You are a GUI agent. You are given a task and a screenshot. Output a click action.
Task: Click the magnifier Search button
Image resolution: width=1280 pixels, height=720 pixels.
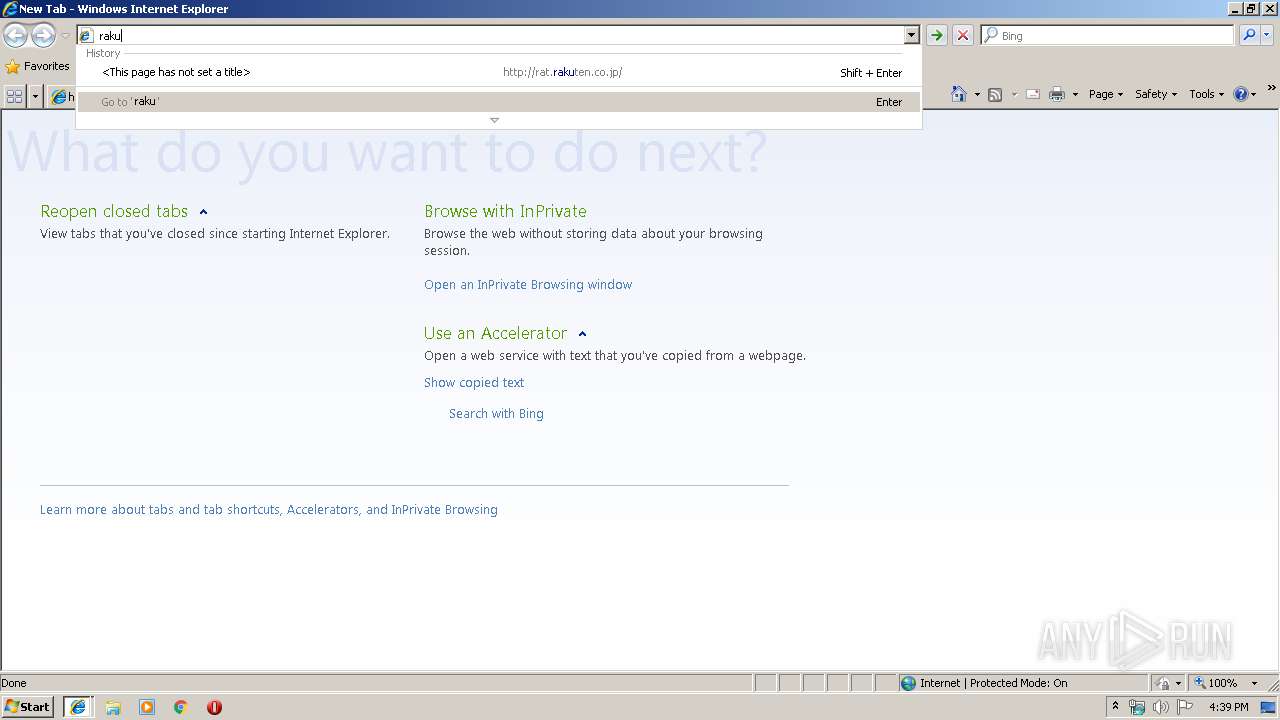pyautogui.click(x=1248, y=35)
